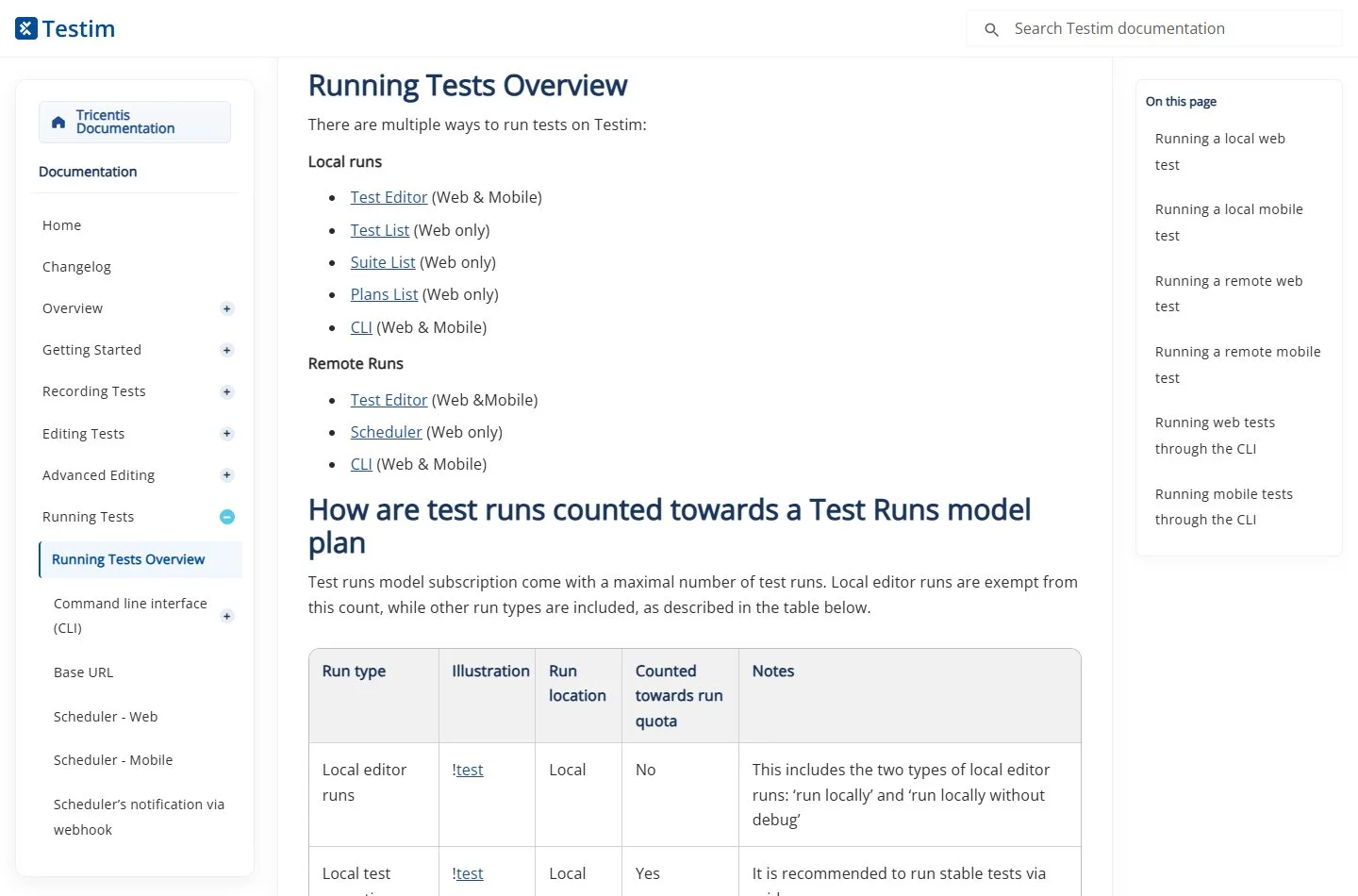Expand the Overview section
Screen dimensions: 1358x896
pos(226,308)
